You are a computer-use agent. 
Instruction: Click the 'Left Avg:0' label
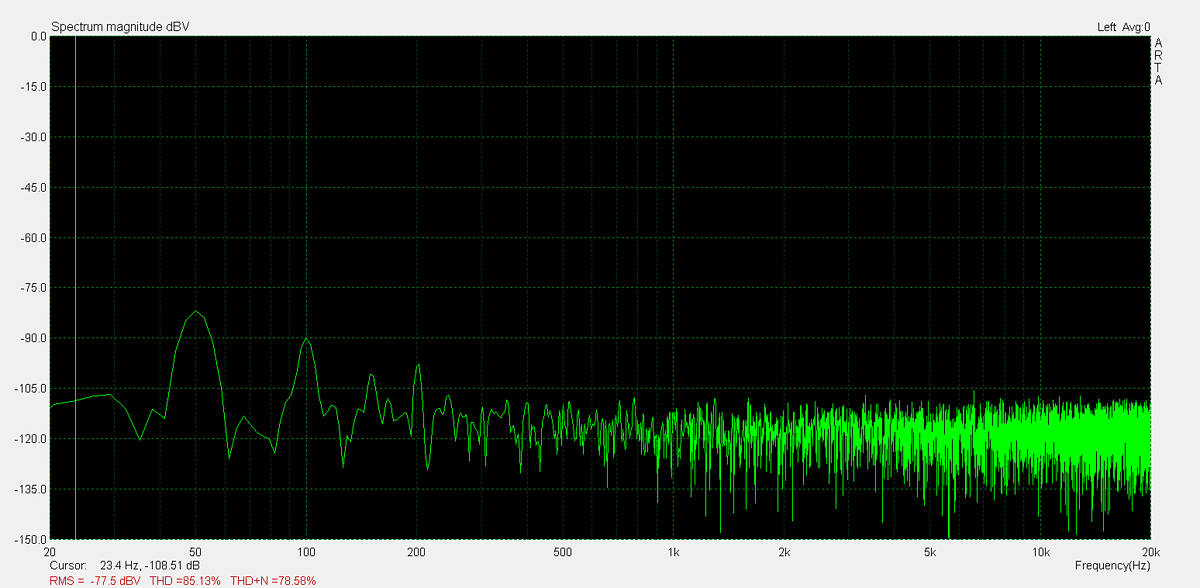click(x=1124, y=27)
